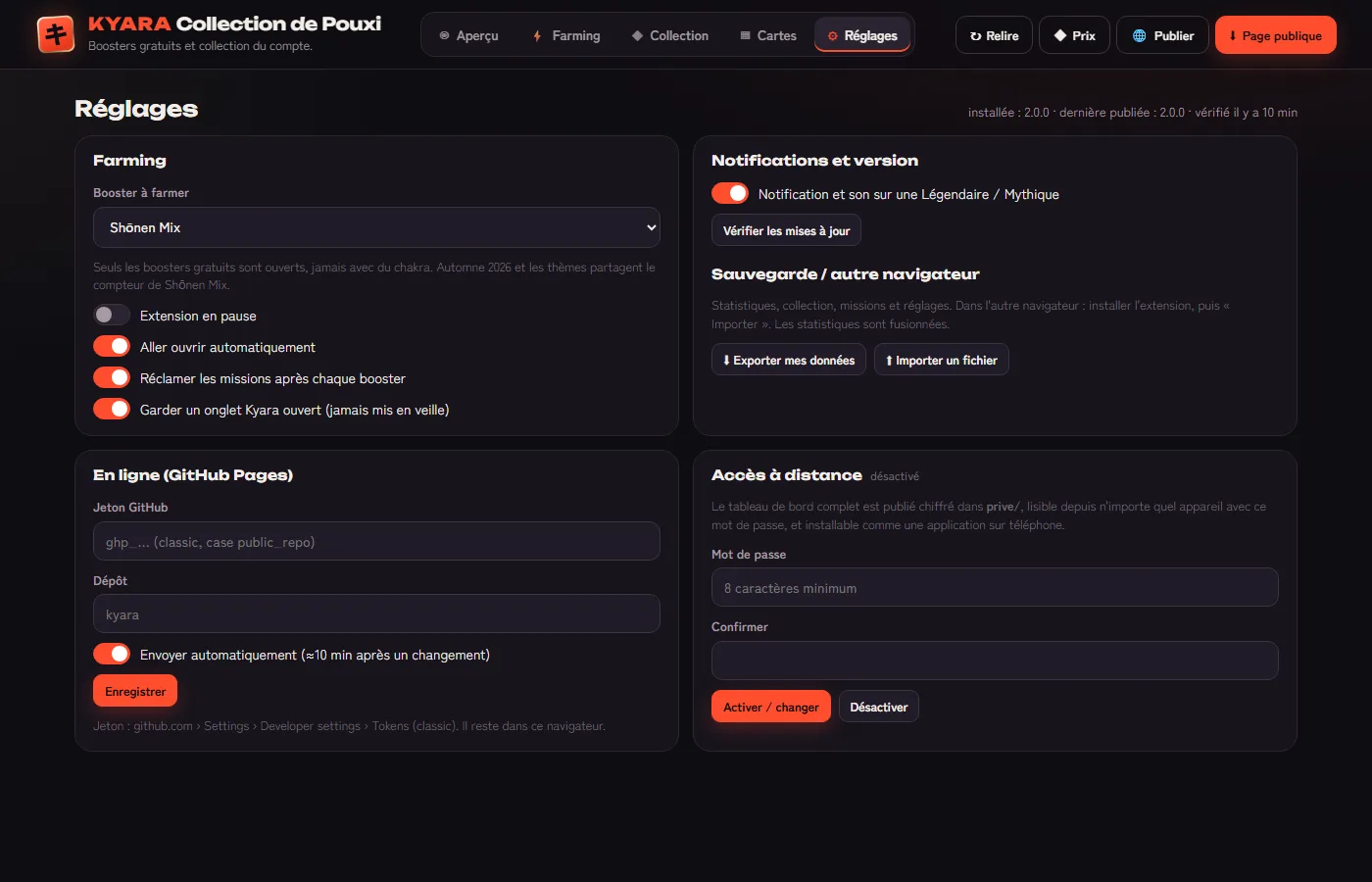Toggle Réclamer les missions après chaque booster

[112, 378]
